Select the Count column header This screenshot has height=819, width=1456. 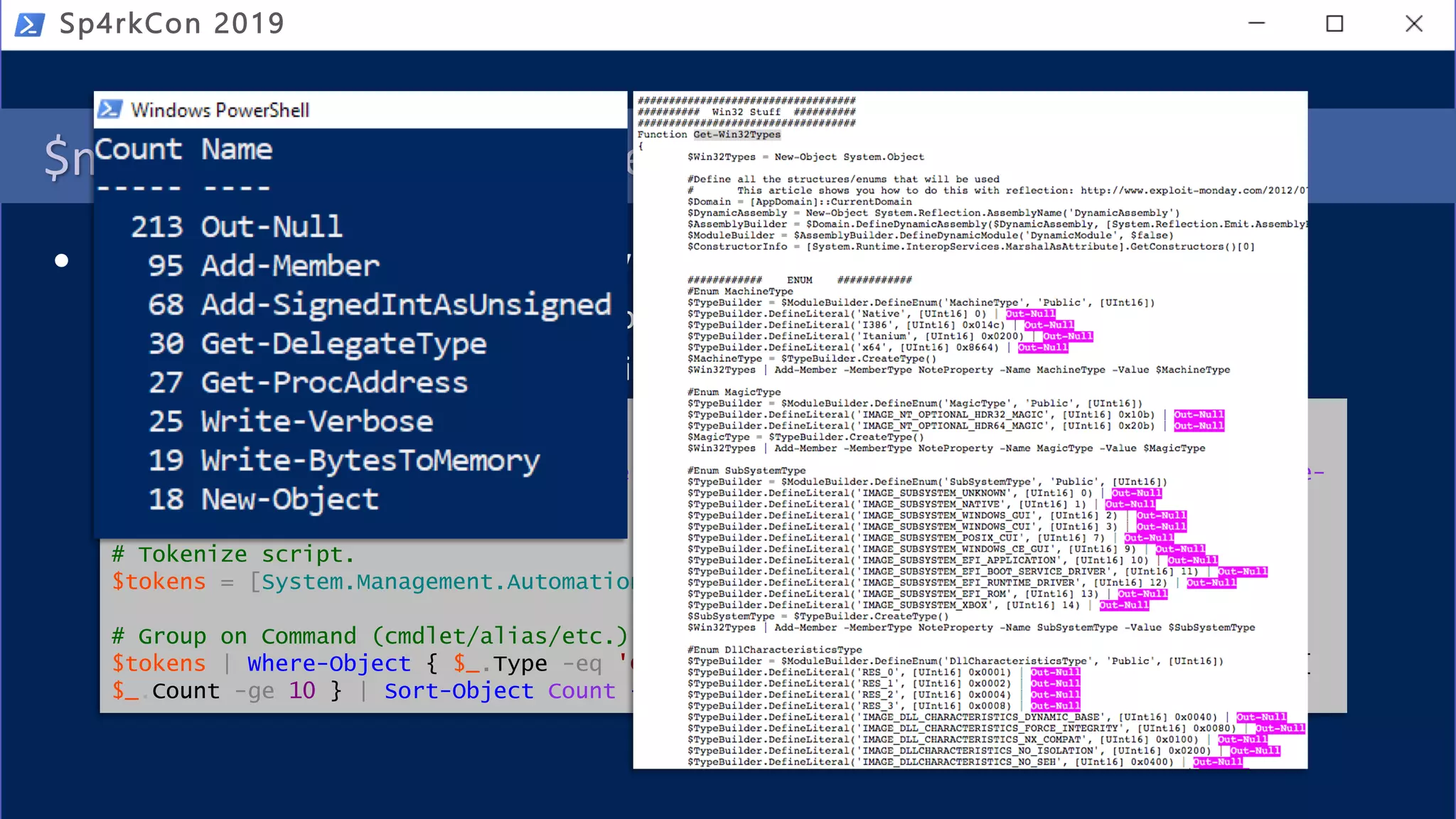click(x=139, y=149)
